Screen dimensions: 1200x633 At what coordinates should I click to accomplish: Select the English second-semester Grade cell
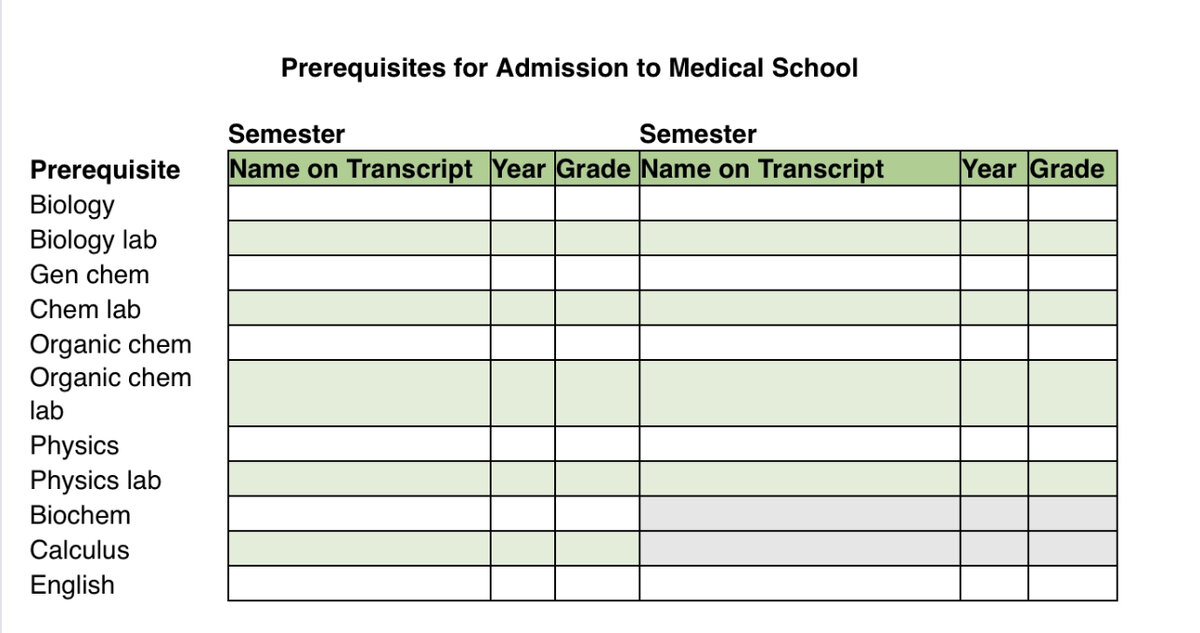pyautogui.click(x=1072, y=583)
